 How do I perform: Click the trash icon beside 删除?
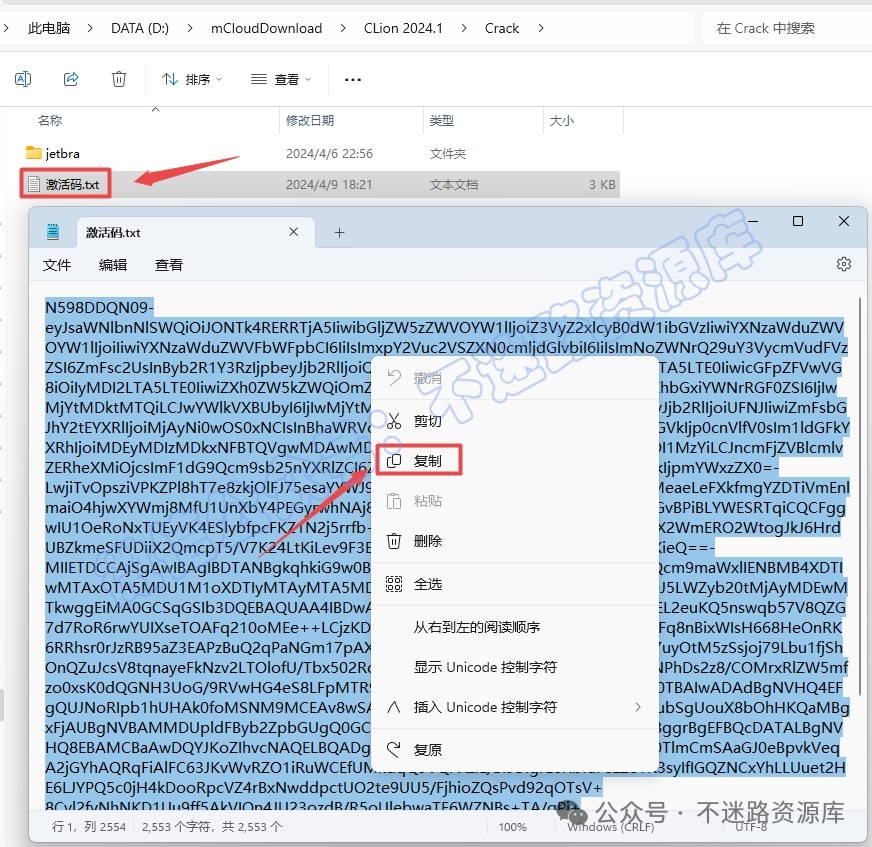click(394, 541)
